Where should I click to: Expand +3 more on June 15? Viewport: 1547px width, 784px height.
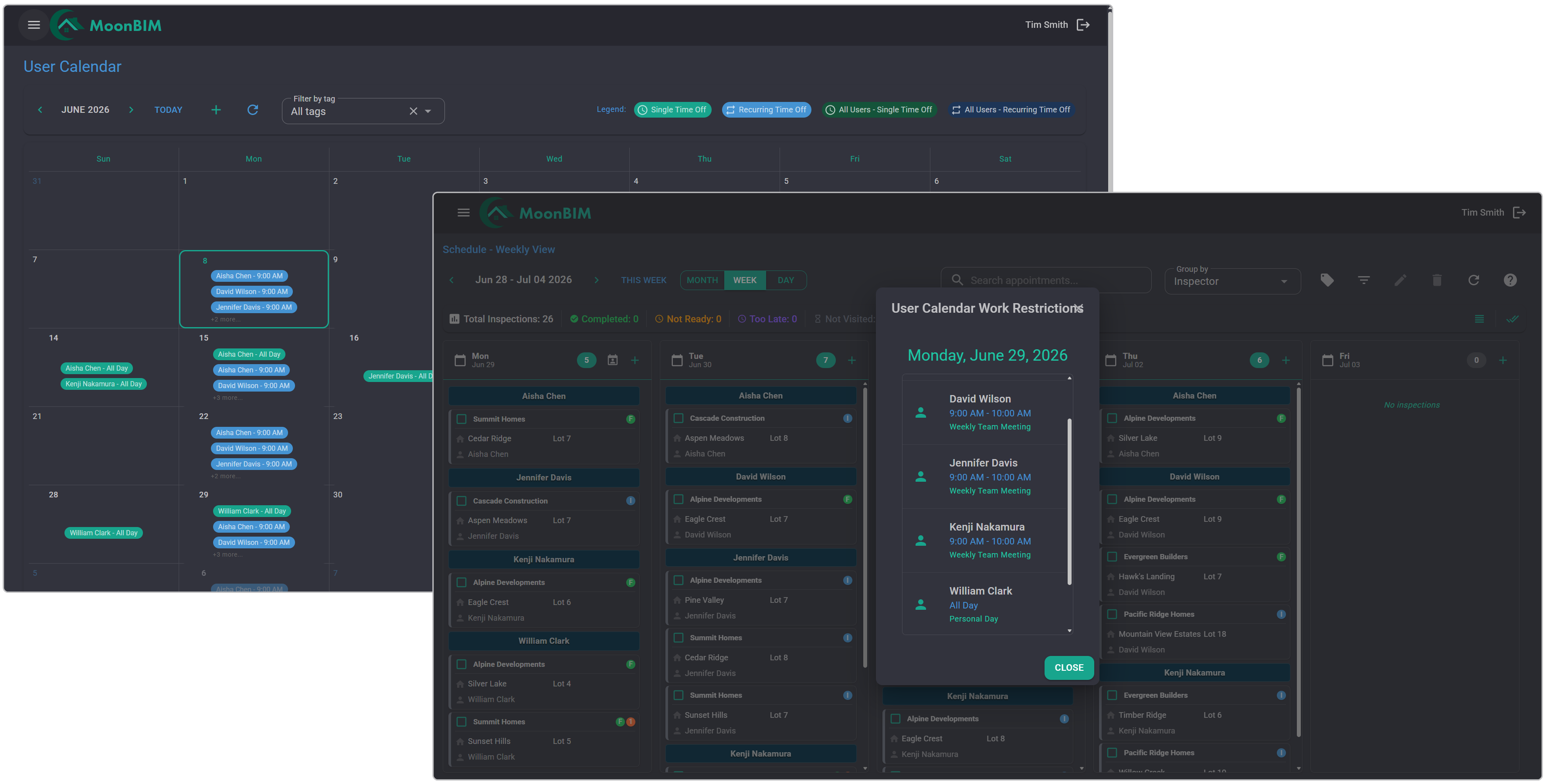point(227,398)
